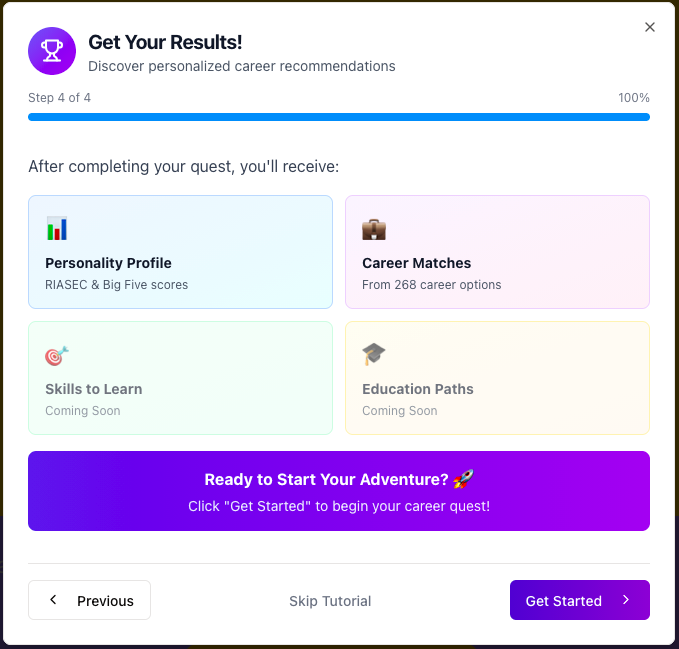Click the purple trophy icon
Image resolution: width=679 pixels, height=649 pixels.
coord(52,51)
